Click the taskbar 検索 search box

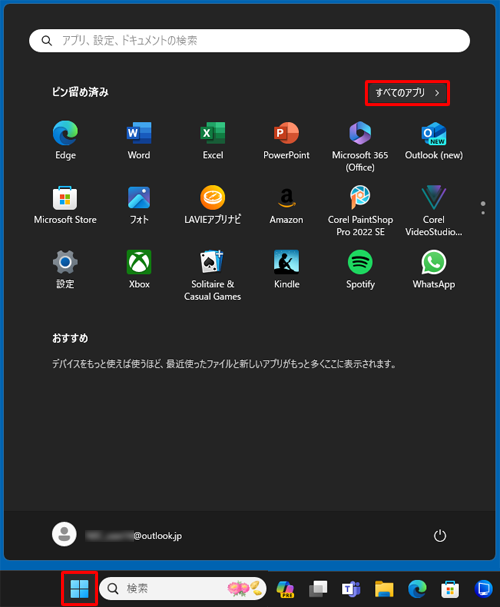pos(183,588)
